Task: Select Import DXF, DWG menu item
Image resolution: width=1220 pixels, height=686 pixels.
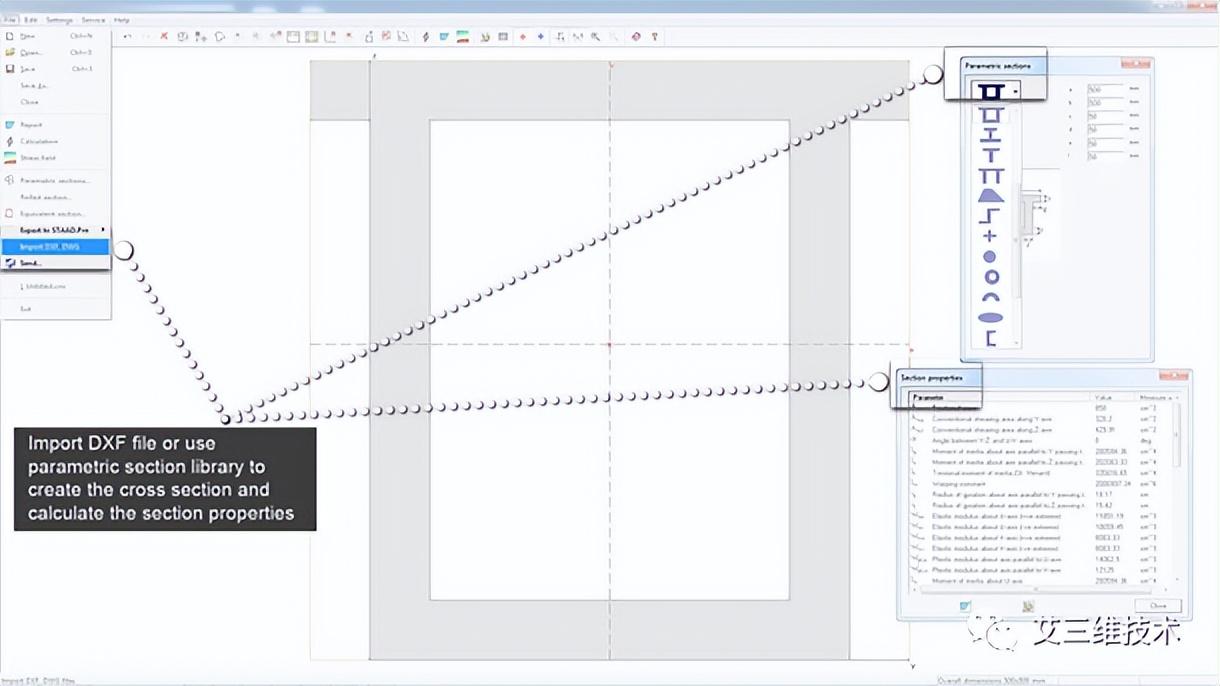Action: coord(55,246)
